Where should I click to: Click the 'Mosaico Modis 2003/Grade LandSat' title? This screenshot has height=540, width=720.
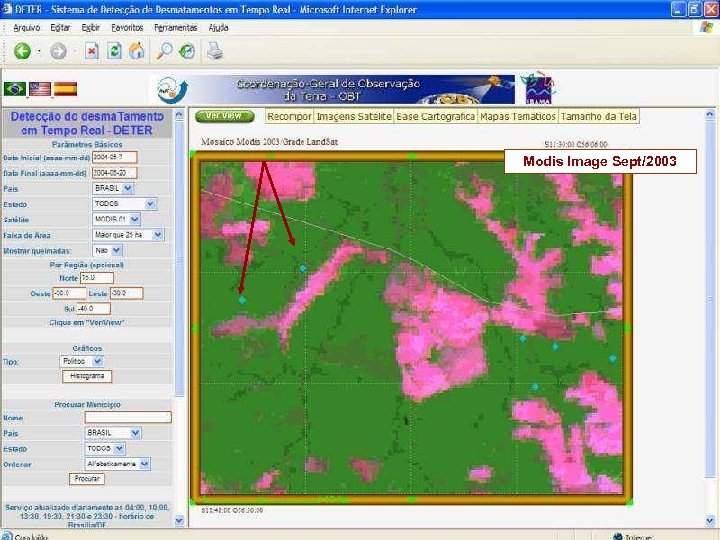tap(270, 142)
